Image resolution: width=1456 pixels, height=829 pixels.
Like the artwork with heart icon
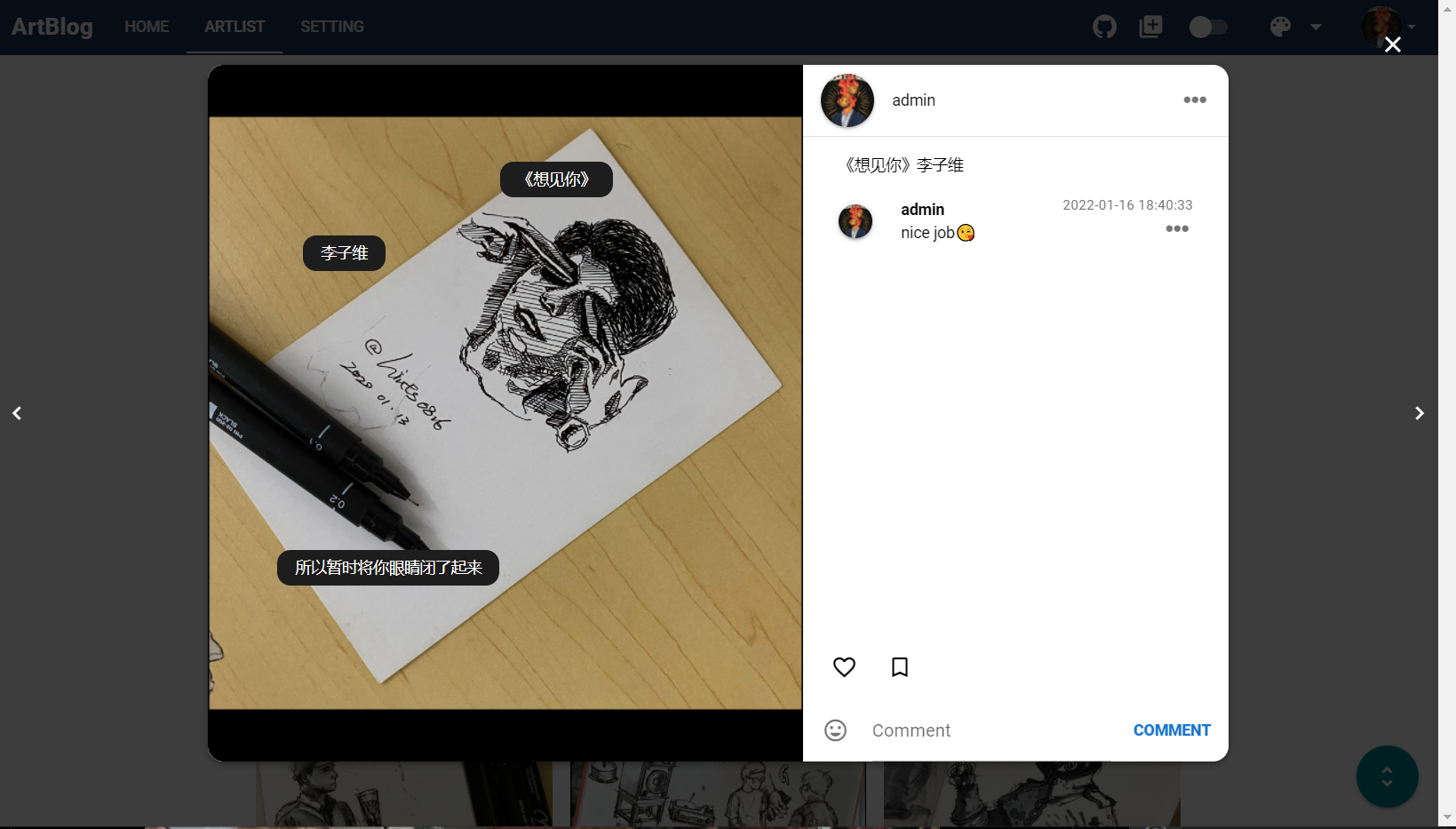coord(844,667)
